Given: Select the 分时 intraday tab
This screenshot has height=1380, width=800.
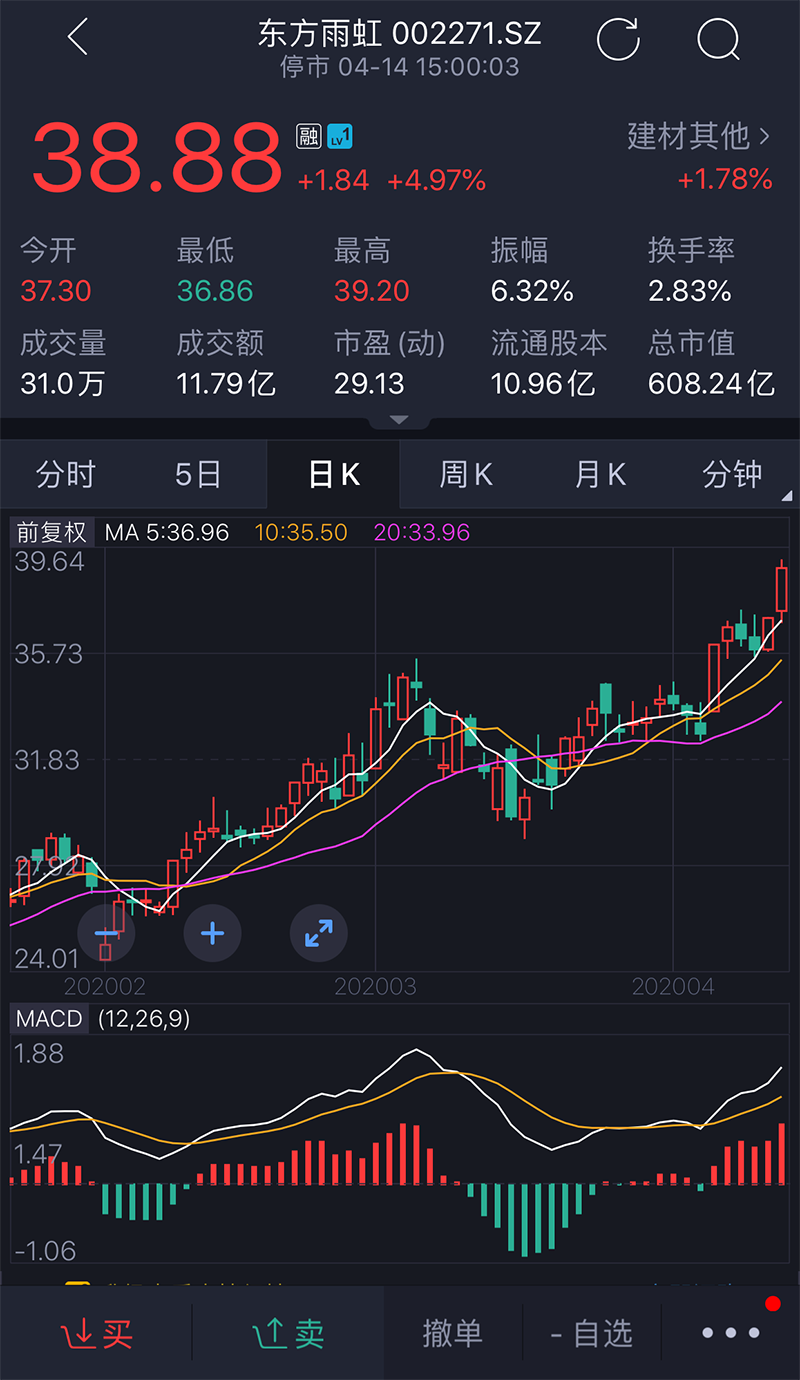Looking at the screenshot, I should pos(66,474).
